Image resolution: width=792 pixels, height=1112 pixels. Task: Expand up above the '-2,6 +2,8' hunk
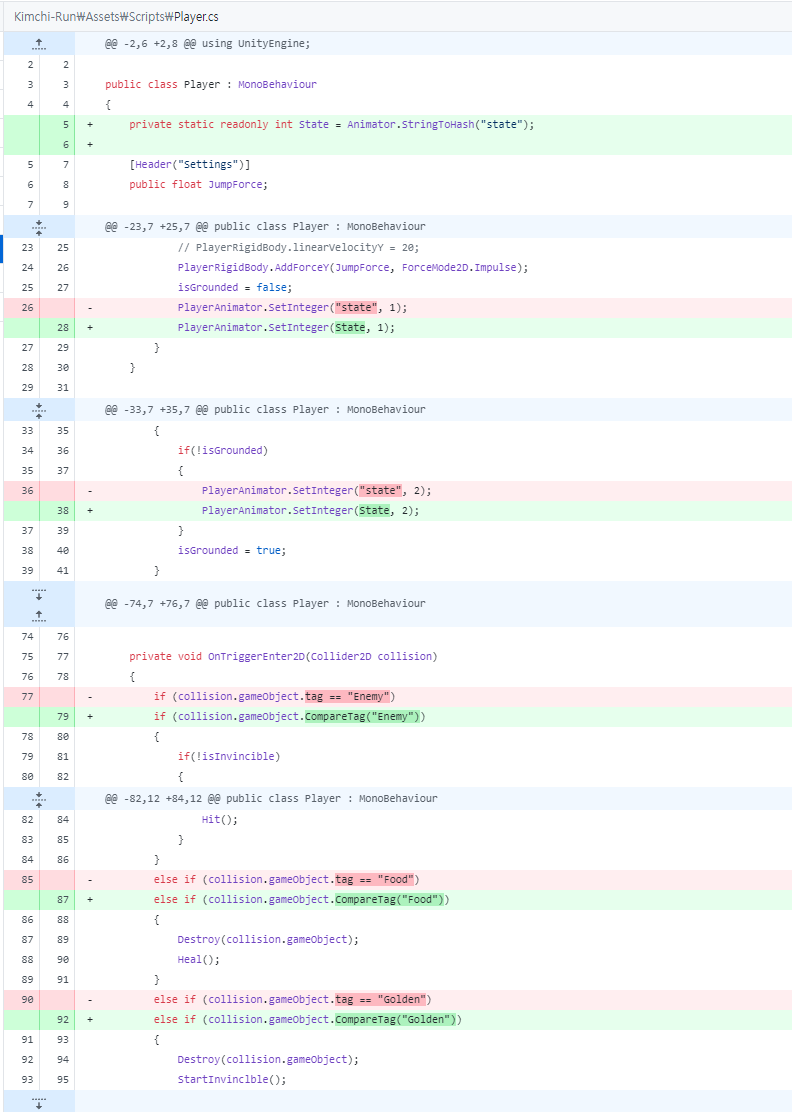point(39,44)
